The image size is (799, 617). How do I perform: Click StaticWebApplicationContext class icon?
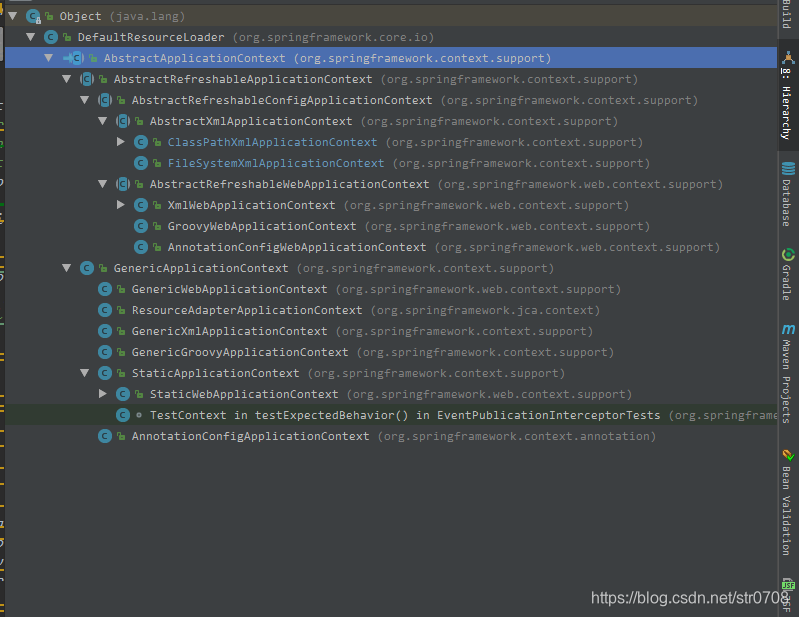[x=123, y=394]
